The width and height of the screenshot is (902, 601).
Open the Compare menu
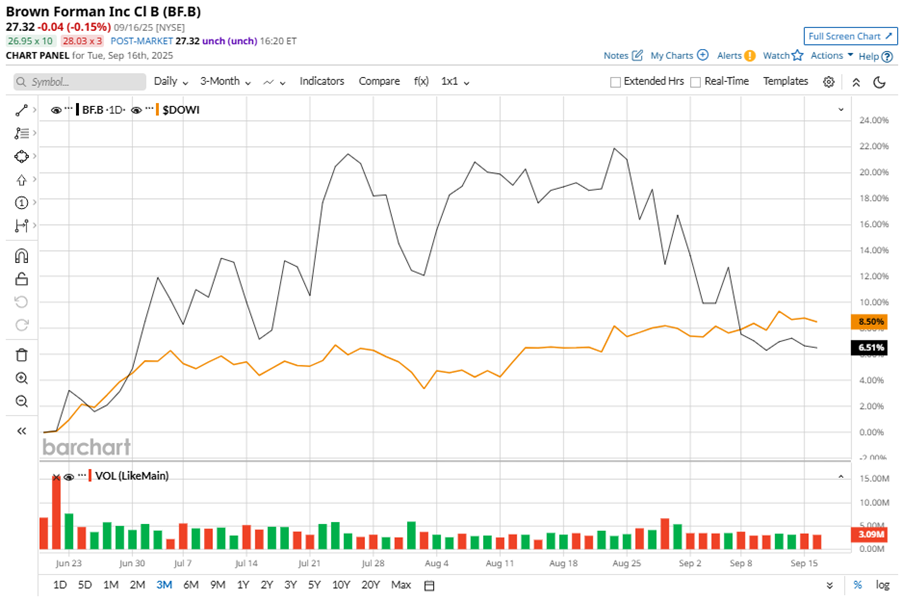click(x=379, y=81)
